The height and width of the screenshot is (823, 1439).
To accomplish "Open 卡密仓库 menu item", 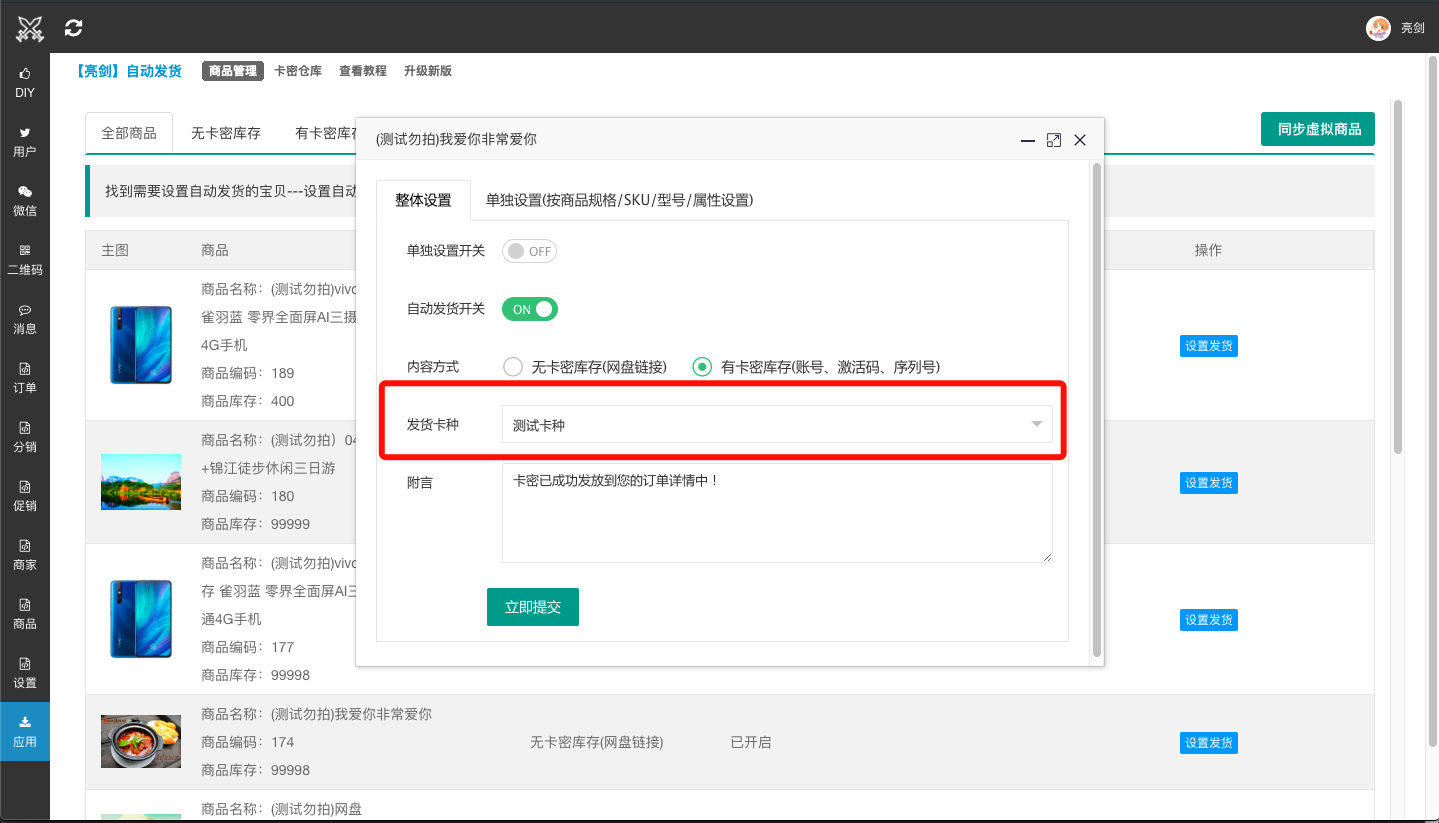I will click(298, 71).
